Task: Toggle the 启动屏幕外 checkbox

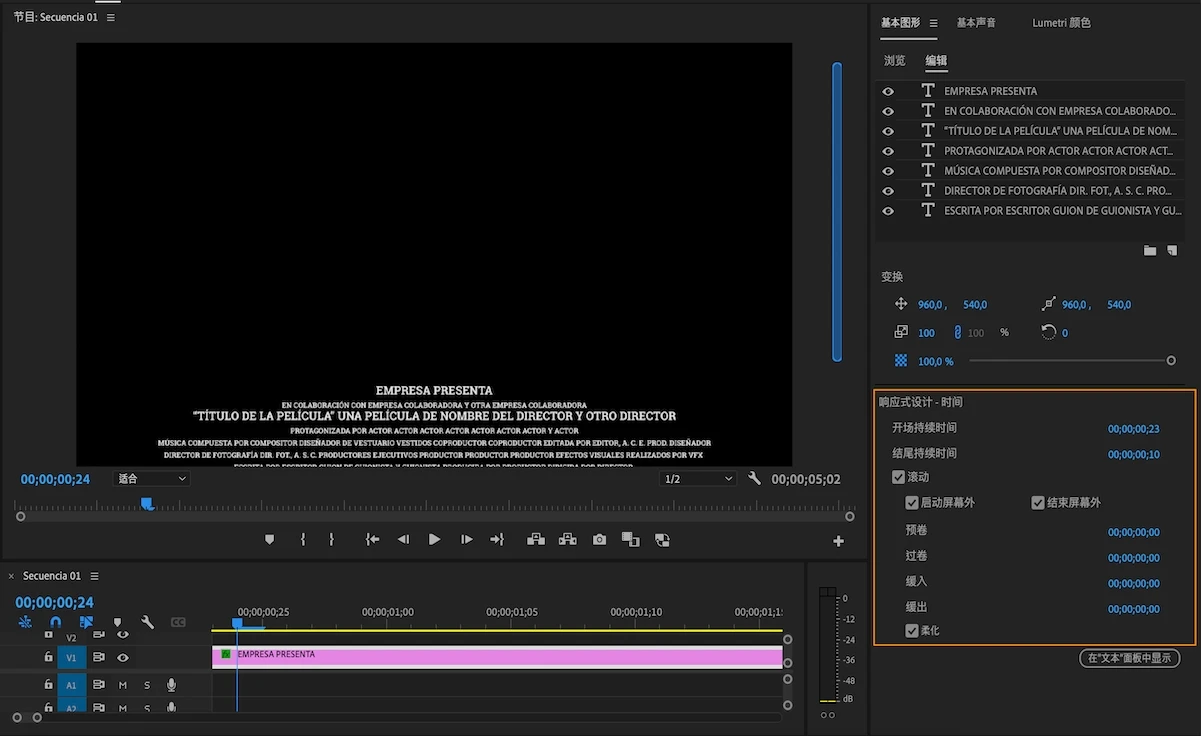Action: (912, 503)
